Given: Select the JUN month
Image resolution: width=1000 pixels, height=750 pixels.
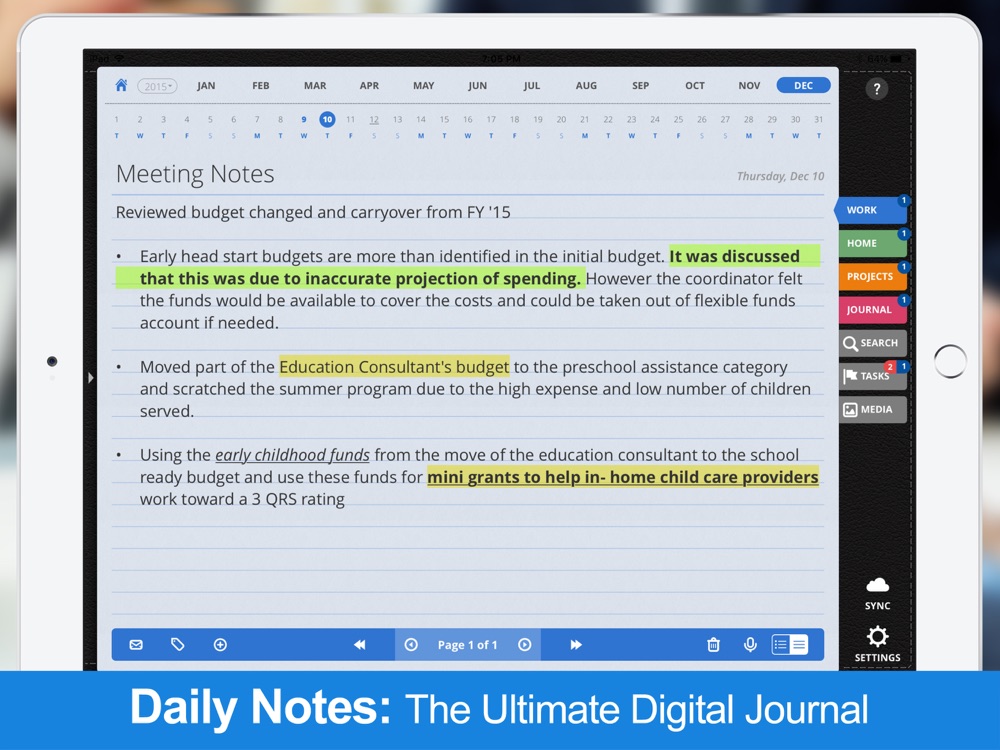Looking at the screenshot, I should pyautogui.click(x=478, y=85).
